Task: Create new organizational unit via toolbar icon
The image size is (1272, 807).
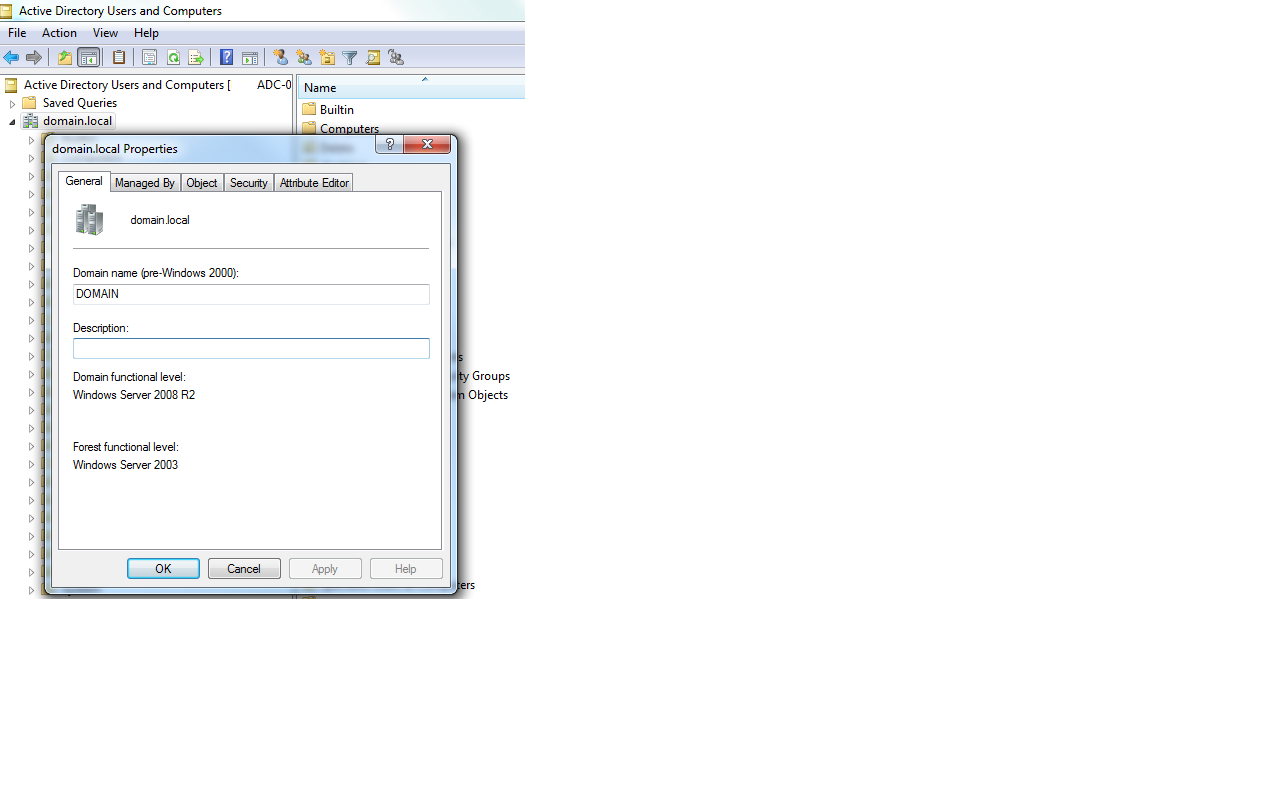Action: pyautogui.click(x=327, y=58)
